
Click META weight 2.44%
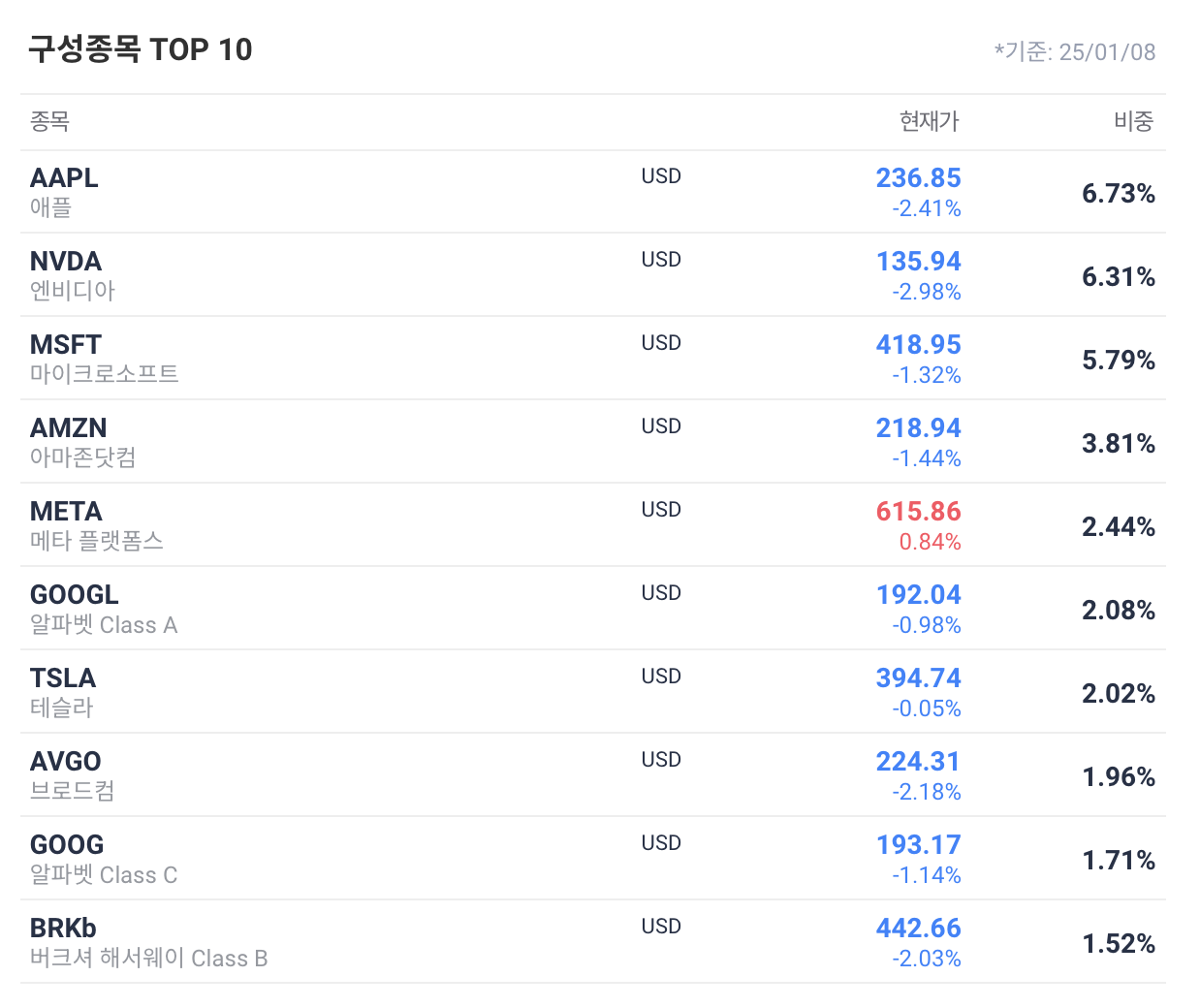tap(1119, 526)
